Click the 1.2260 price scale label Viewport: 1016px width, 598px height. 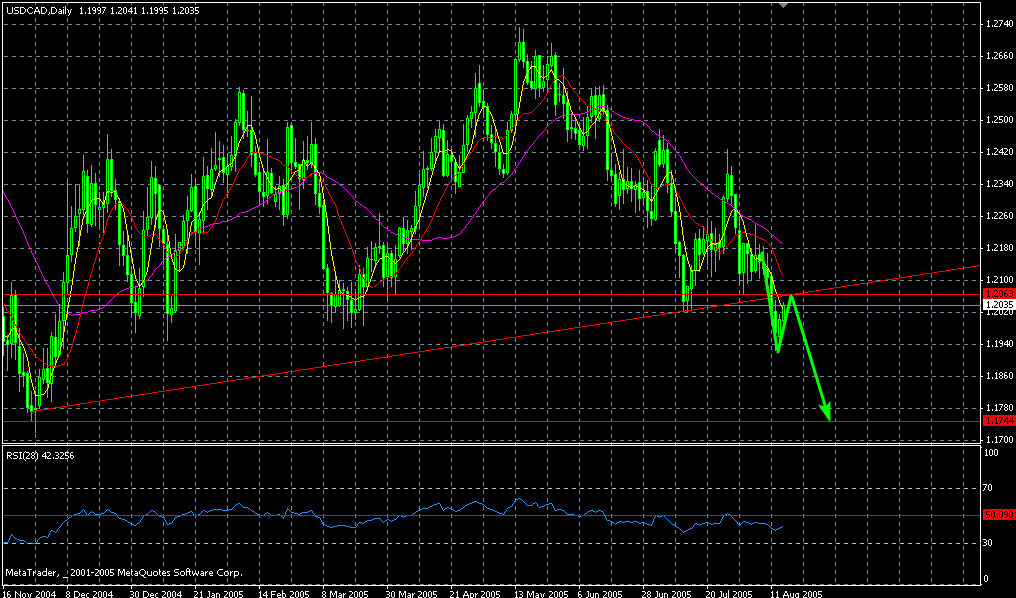(x=999, y=216)
